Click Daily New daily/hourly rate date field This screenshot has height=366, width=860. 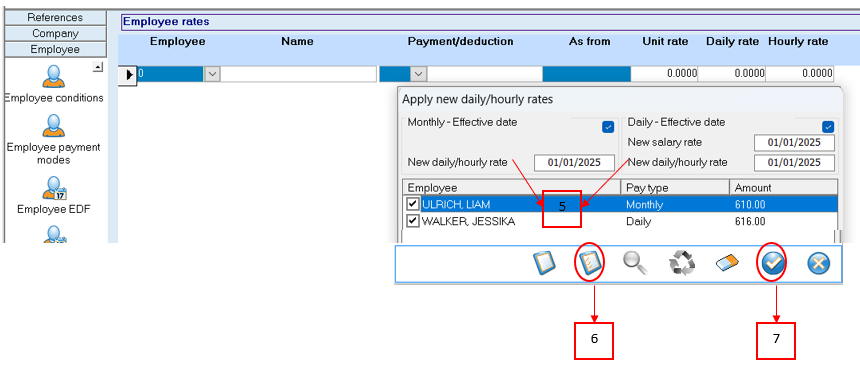coord(794,162)
